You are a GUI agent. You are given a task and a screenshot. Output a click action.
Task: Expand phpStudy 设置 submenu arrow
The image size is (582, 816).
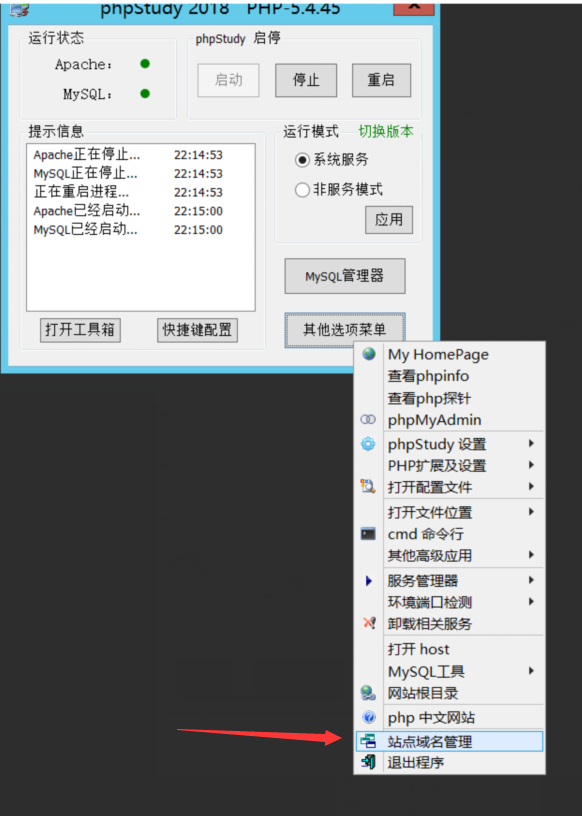click(x=531, y=443)
